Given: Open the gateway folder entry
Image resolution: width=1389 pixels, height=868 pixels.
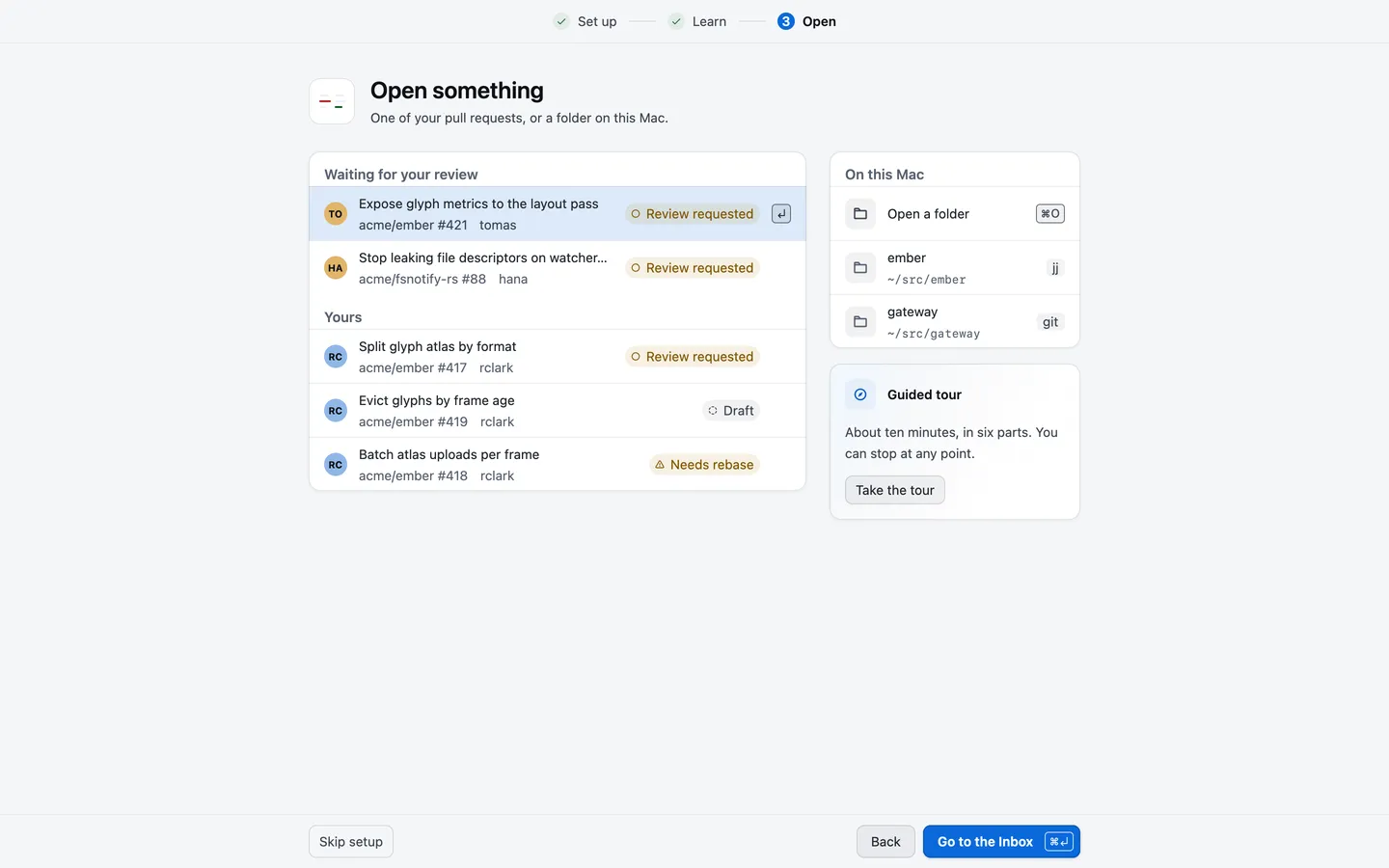Looking at the screenshot, I should 955,322.
